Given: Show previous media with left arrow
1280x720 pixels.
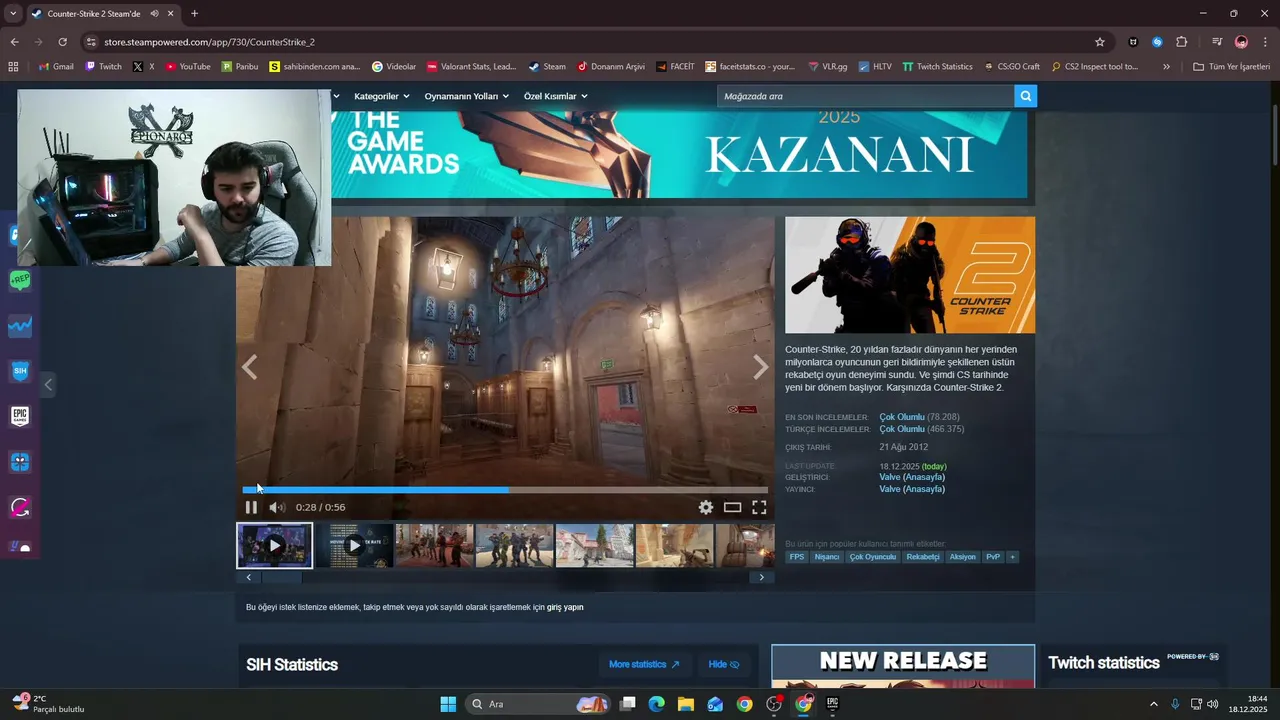Looking at the screenshot, I should click(249, 368).
